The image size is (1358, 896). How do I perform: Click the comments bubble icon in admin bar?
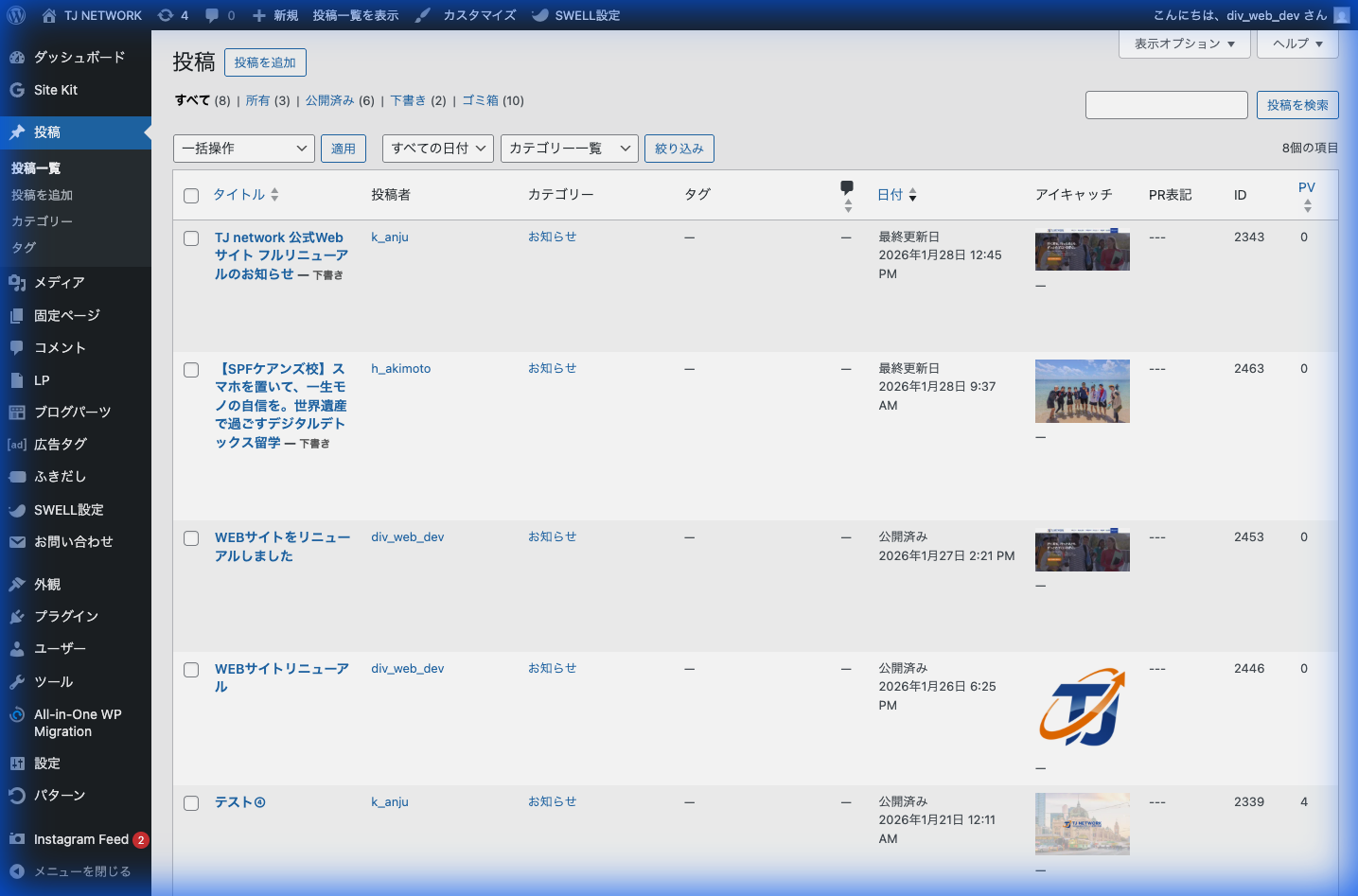[220, 15]
